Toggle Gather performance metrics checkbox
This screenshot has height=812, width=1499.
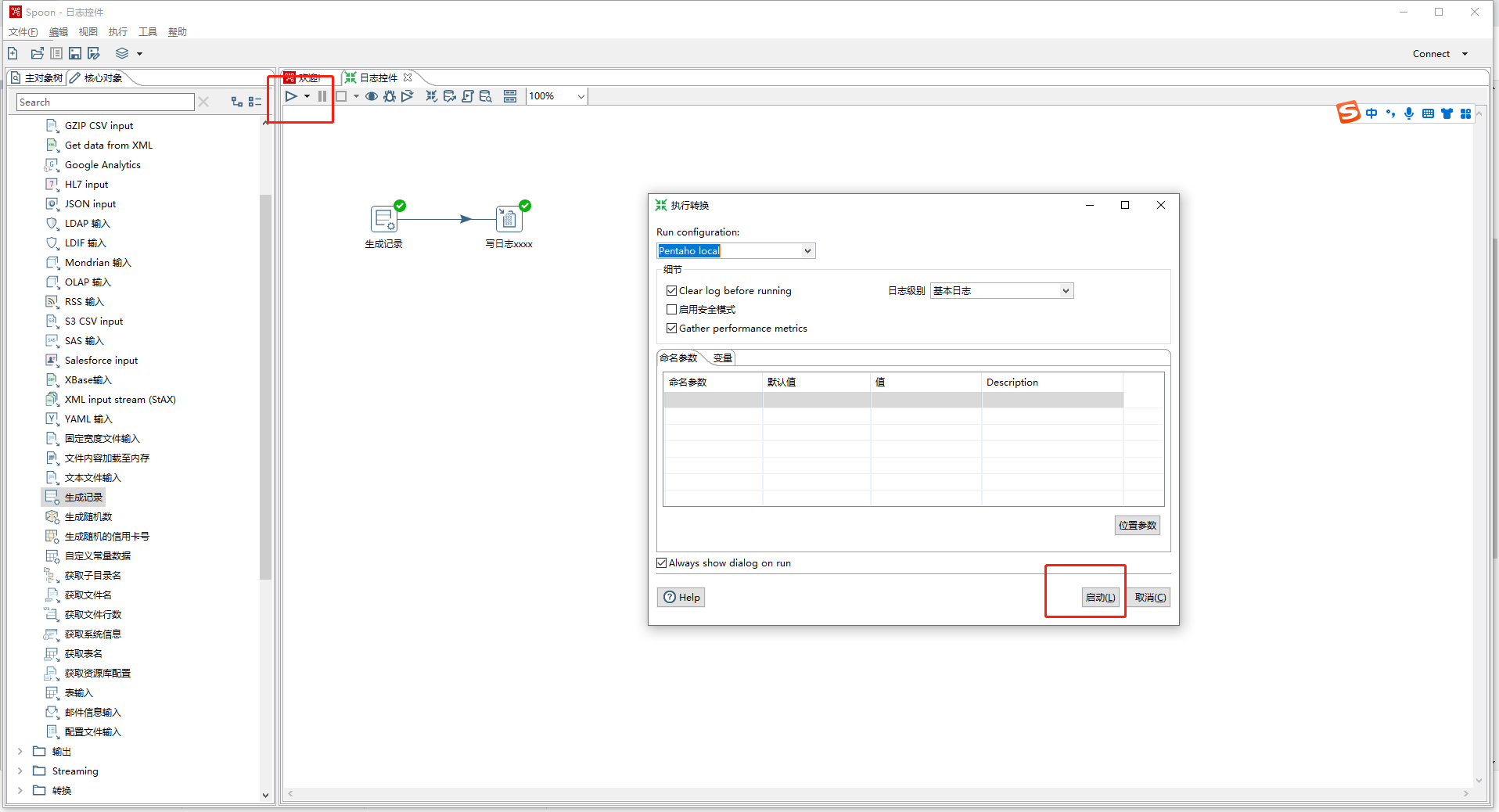(x=671, y=329)
